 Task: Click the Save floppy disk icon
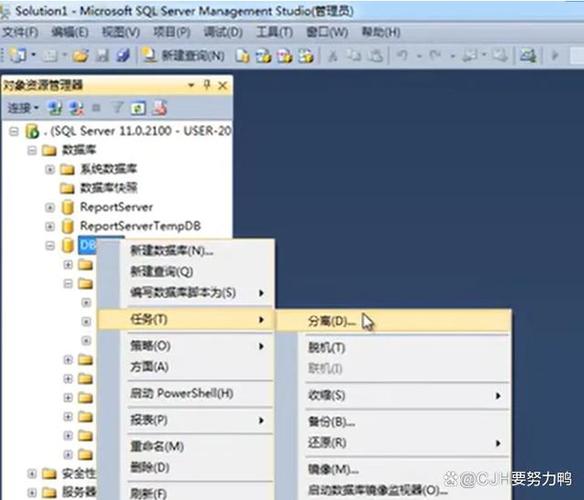pos(102,56)
